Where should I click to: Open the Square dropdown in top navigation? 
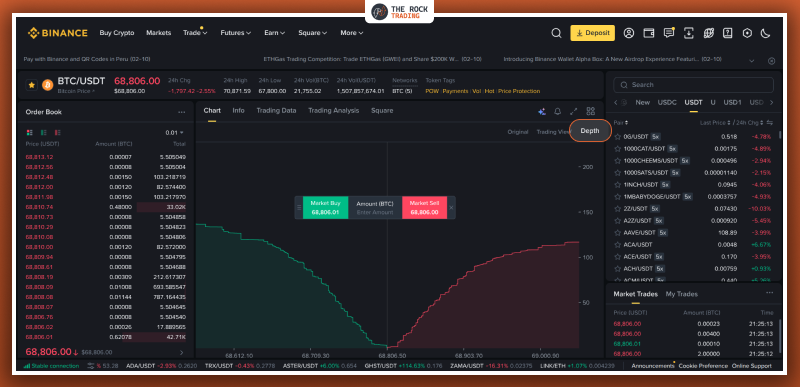312,33
